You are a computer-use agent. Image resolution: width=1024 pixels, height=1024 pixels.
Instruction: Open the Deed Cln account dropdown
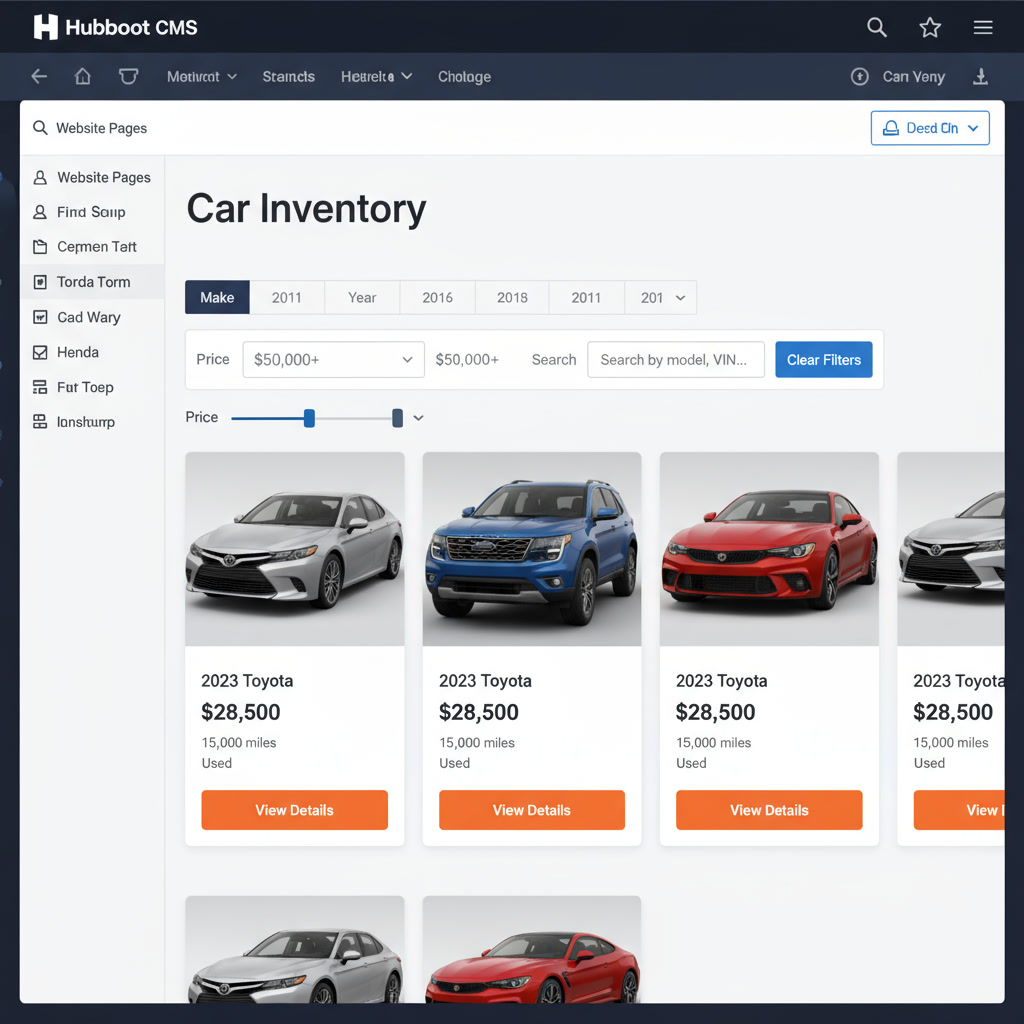[930, 128]
